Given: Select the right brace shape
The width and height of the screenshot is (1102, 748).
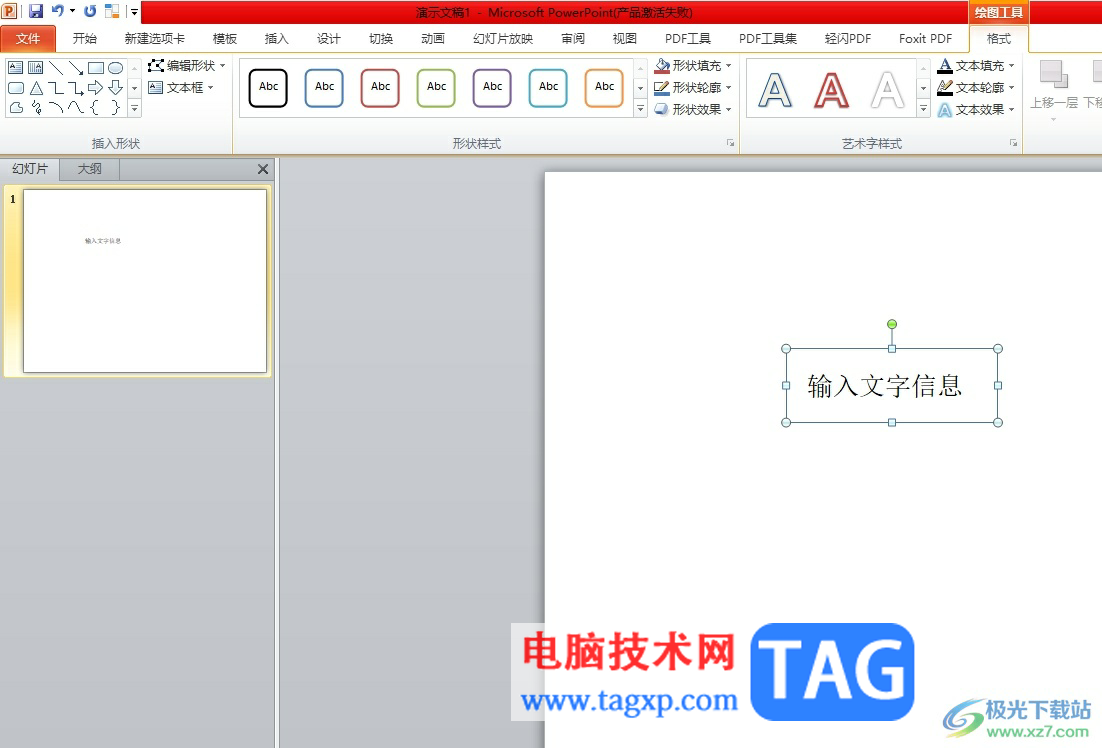Looking at the screenshot, I should point(115,108).
